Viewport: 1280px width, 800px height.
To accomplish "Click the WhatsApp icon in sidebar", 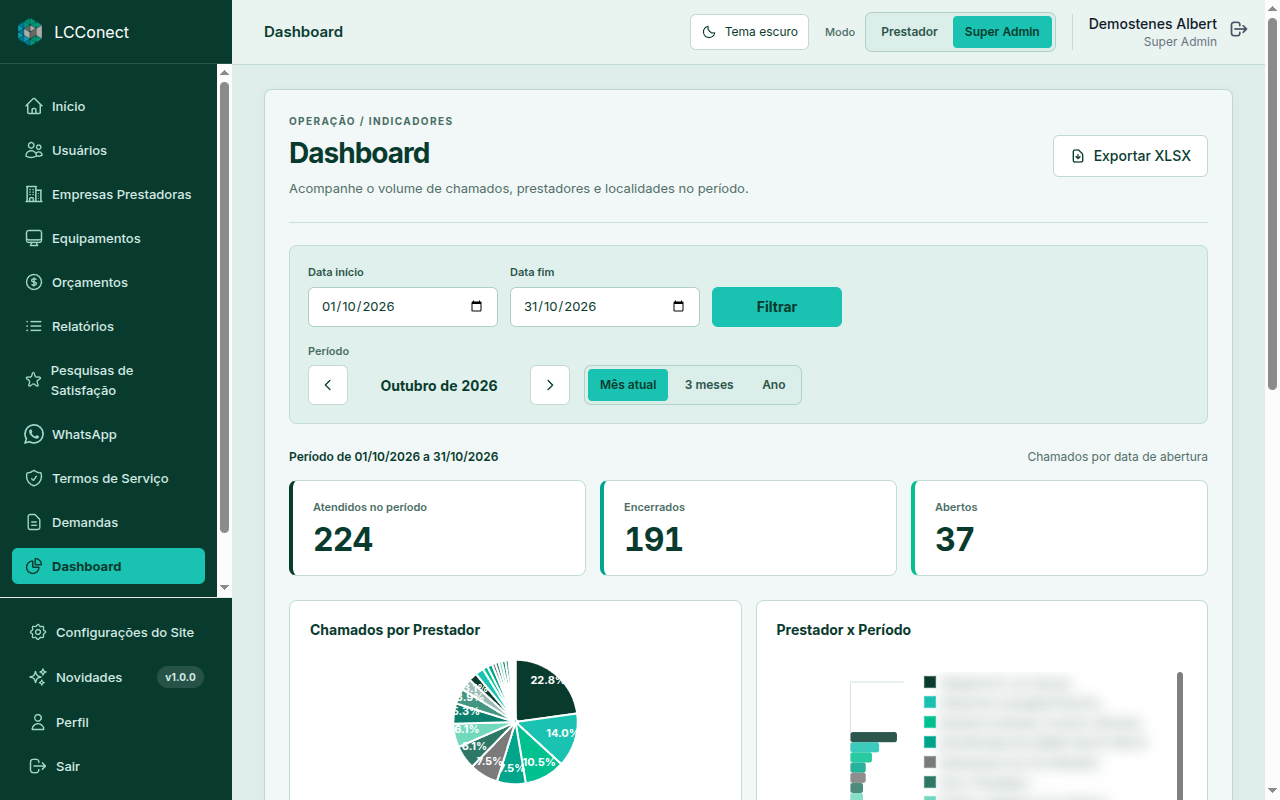I will click(x=34, y=434).
